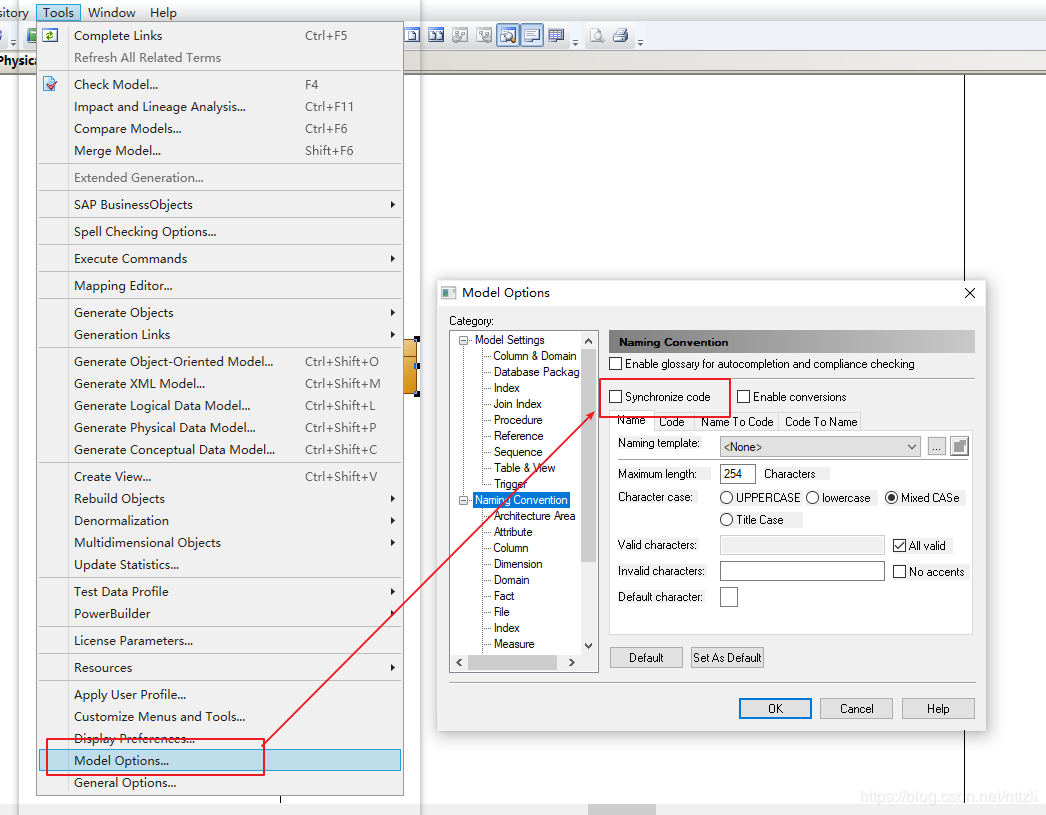The height and width of the screenshot is (815, 1046).
Task: Select the UPPERCASE character case option
Action: pos(726,497)
